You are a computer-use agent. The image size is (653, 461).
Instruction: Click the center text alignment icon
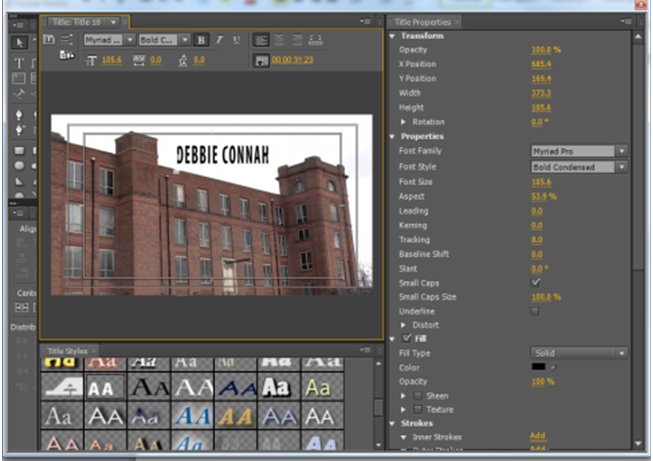pos(279,40)
